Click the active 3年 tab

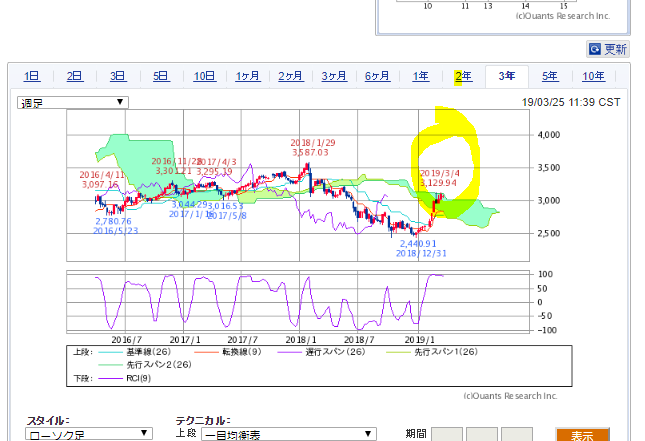pyautogui.click(x=507, y=76)
